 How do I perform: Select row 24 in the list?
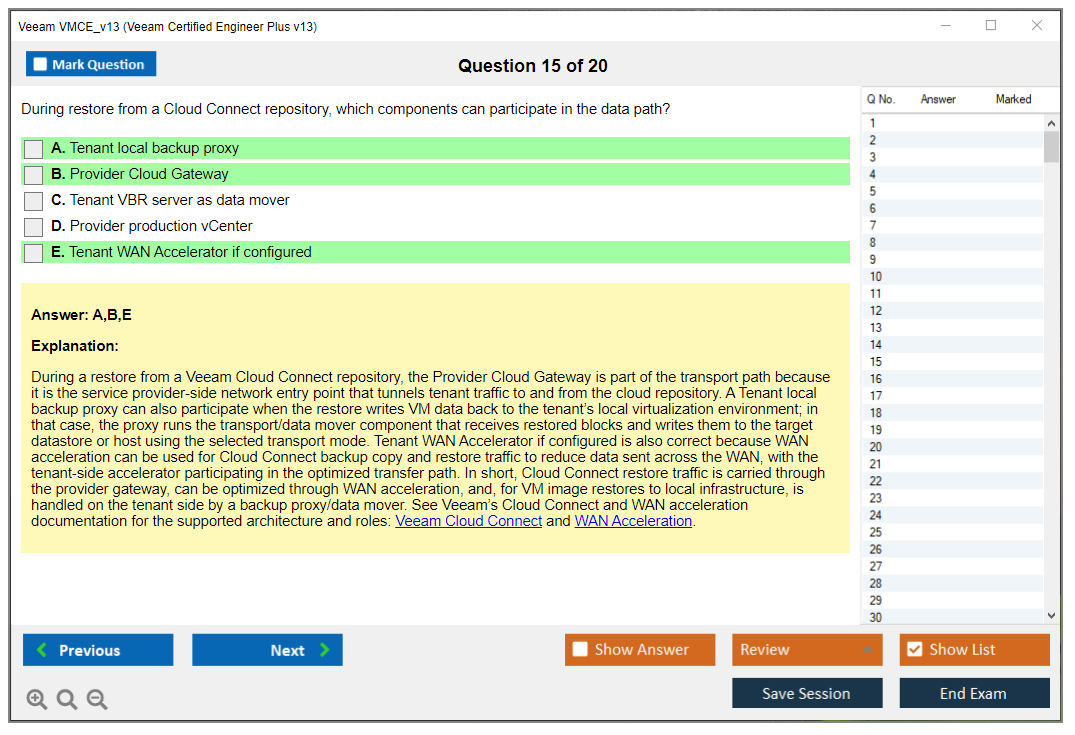[x=952, y=516]
